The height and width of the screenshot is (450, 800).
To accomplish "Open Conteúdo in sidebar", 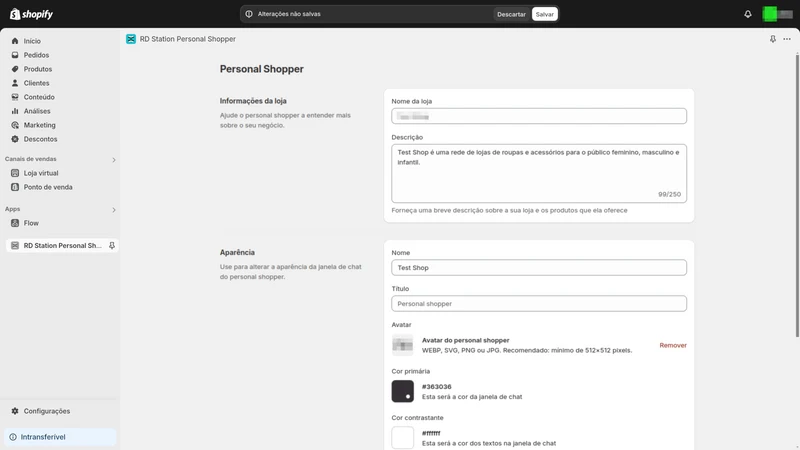I will (39, 97).
